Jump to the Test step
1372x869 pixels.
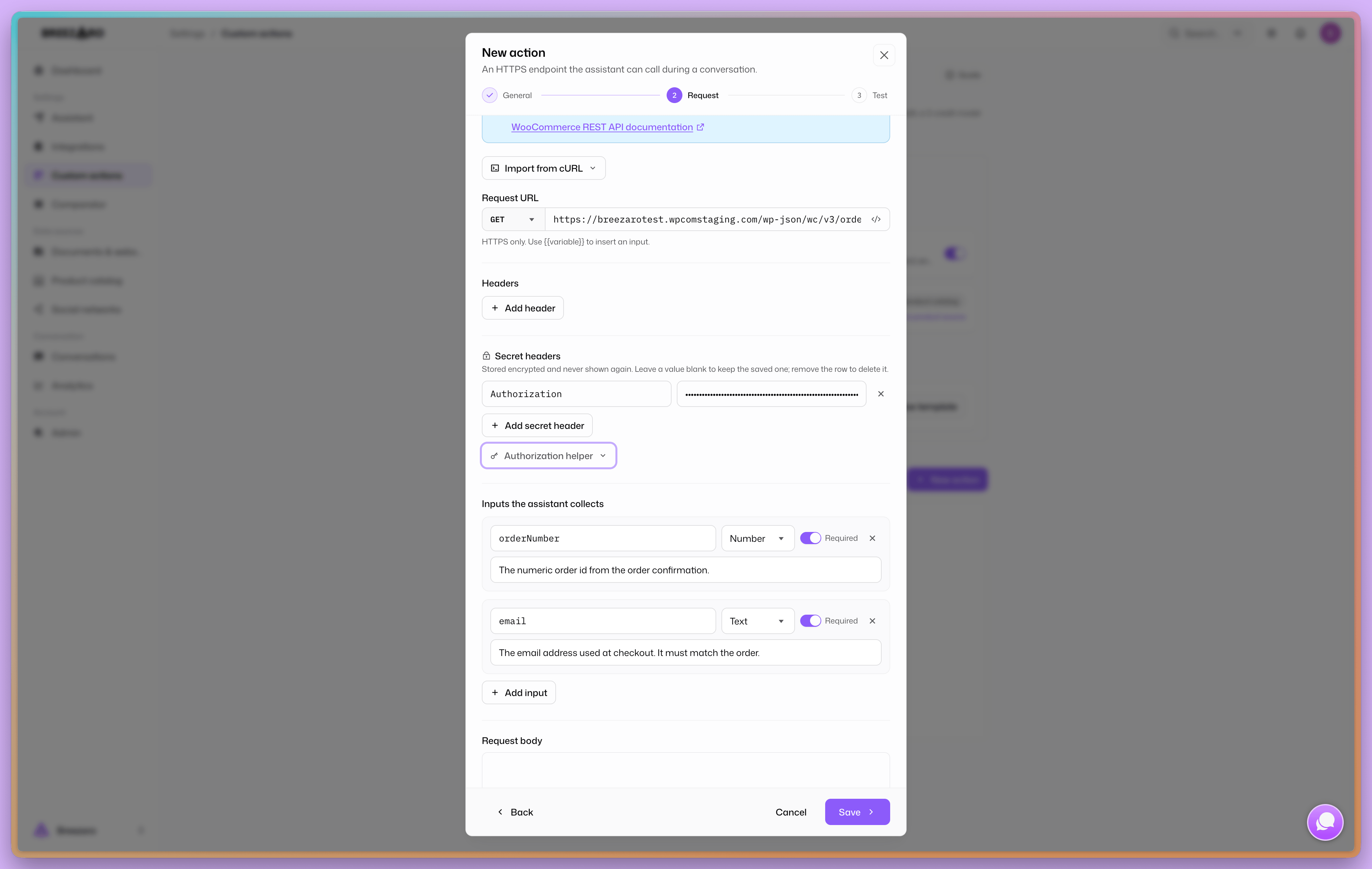pos(869,95)
